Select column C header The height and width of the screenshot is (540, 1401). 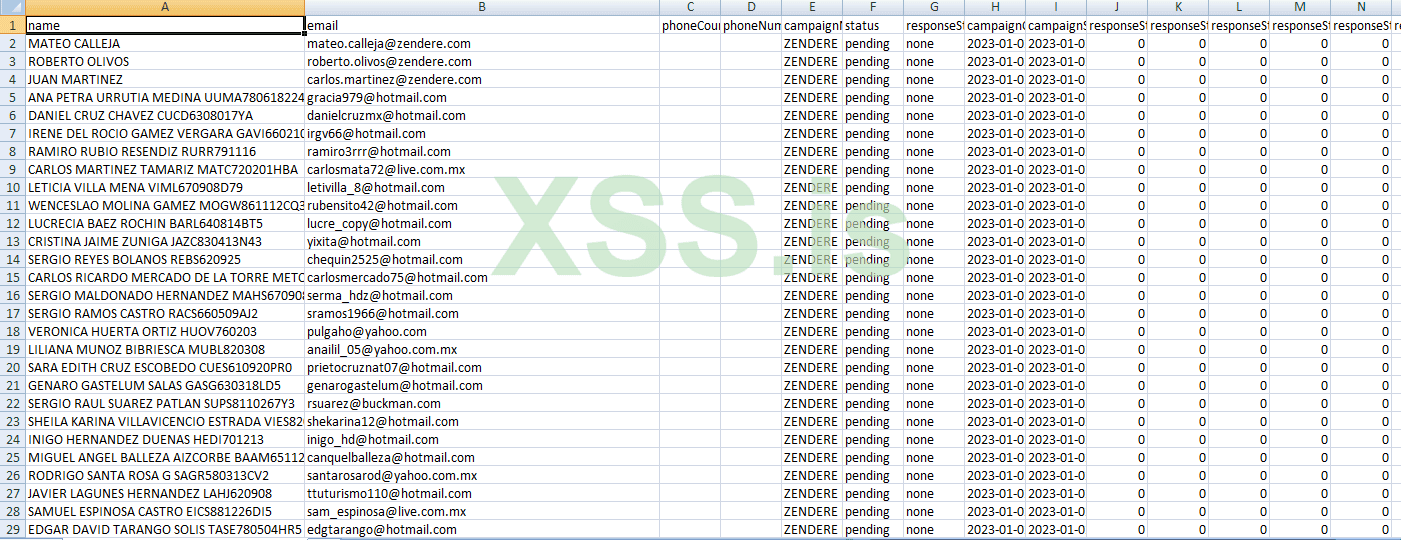tap(690, 7)
